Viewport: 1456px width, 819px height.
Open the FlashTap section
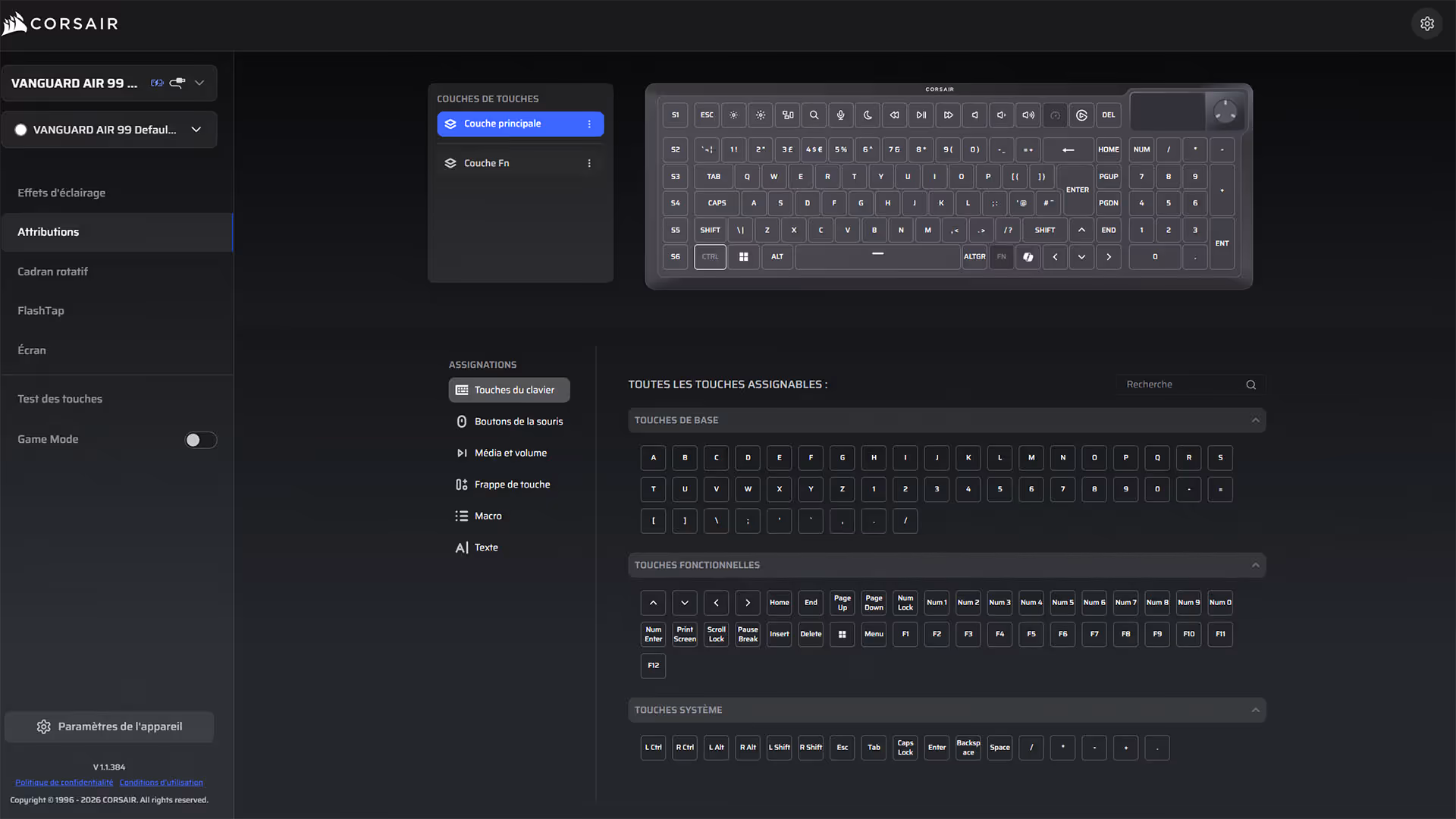117,311
